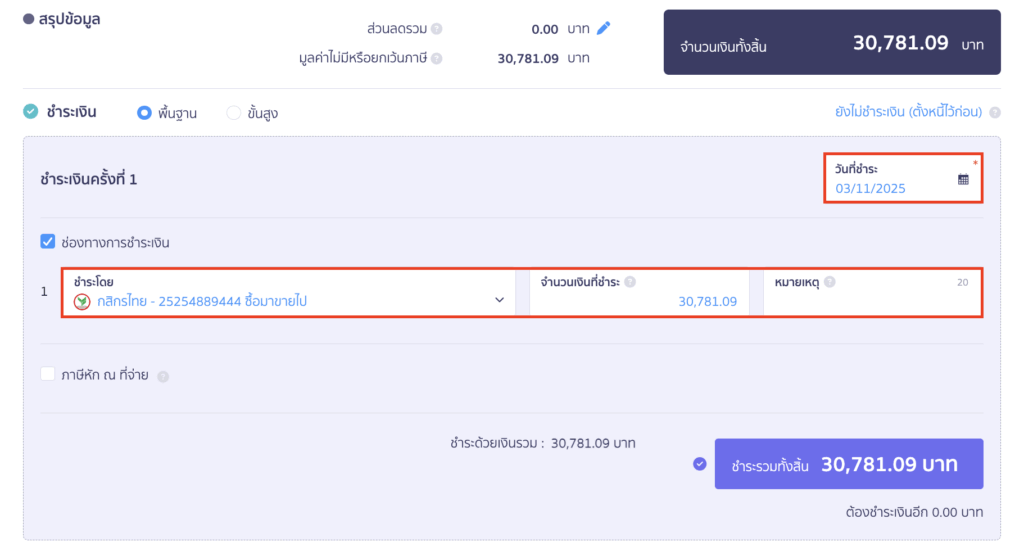Click help icon beside หมายเหตุ label
This screenshot has width=1024, height=551.
click(x=830, y=282)
